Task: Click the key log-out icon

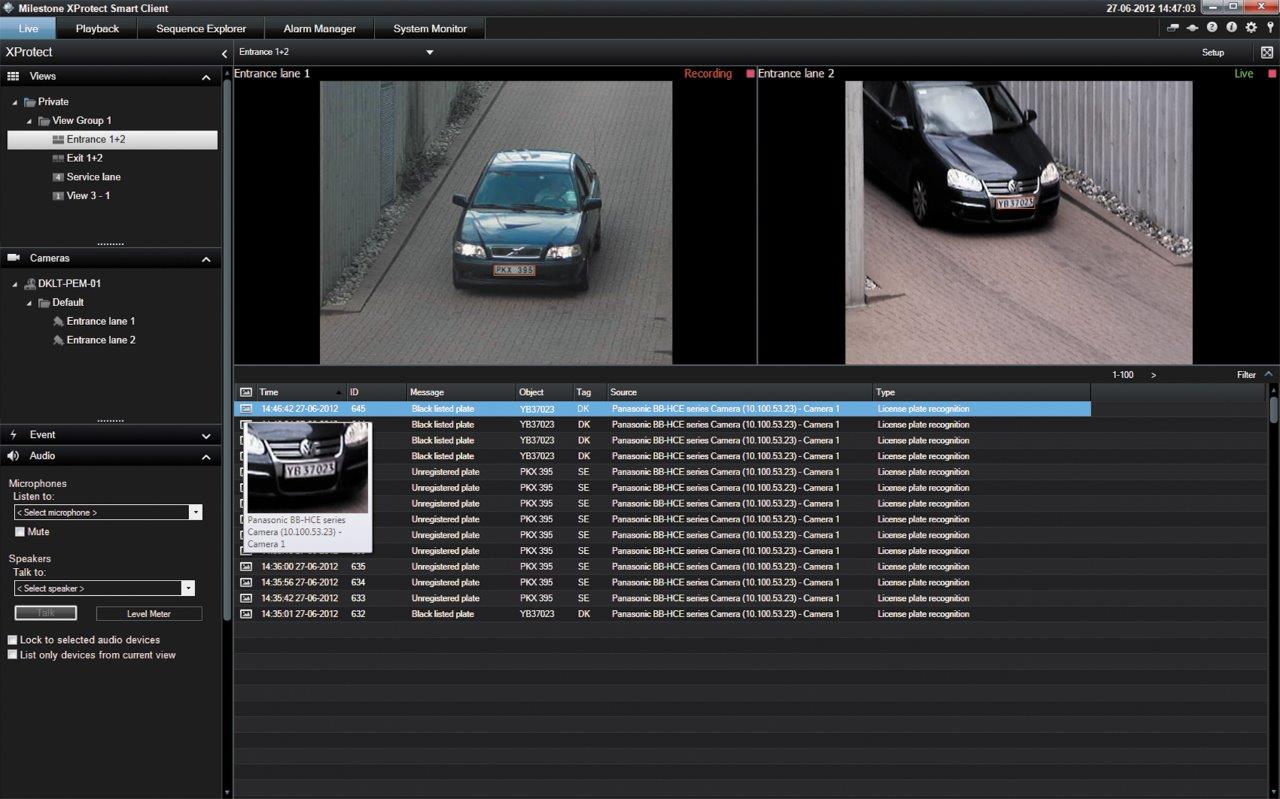Action: 1270,28
